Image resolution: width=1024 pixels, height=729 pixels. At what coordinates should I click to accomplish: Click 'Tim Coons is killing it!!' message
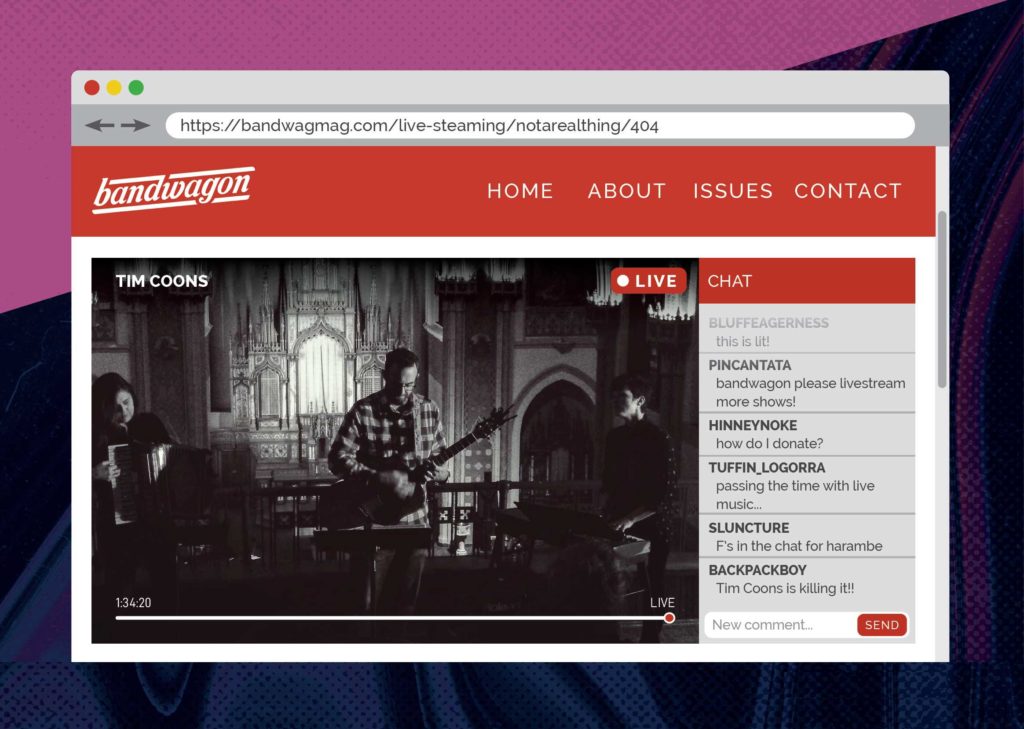click(785, 589)
